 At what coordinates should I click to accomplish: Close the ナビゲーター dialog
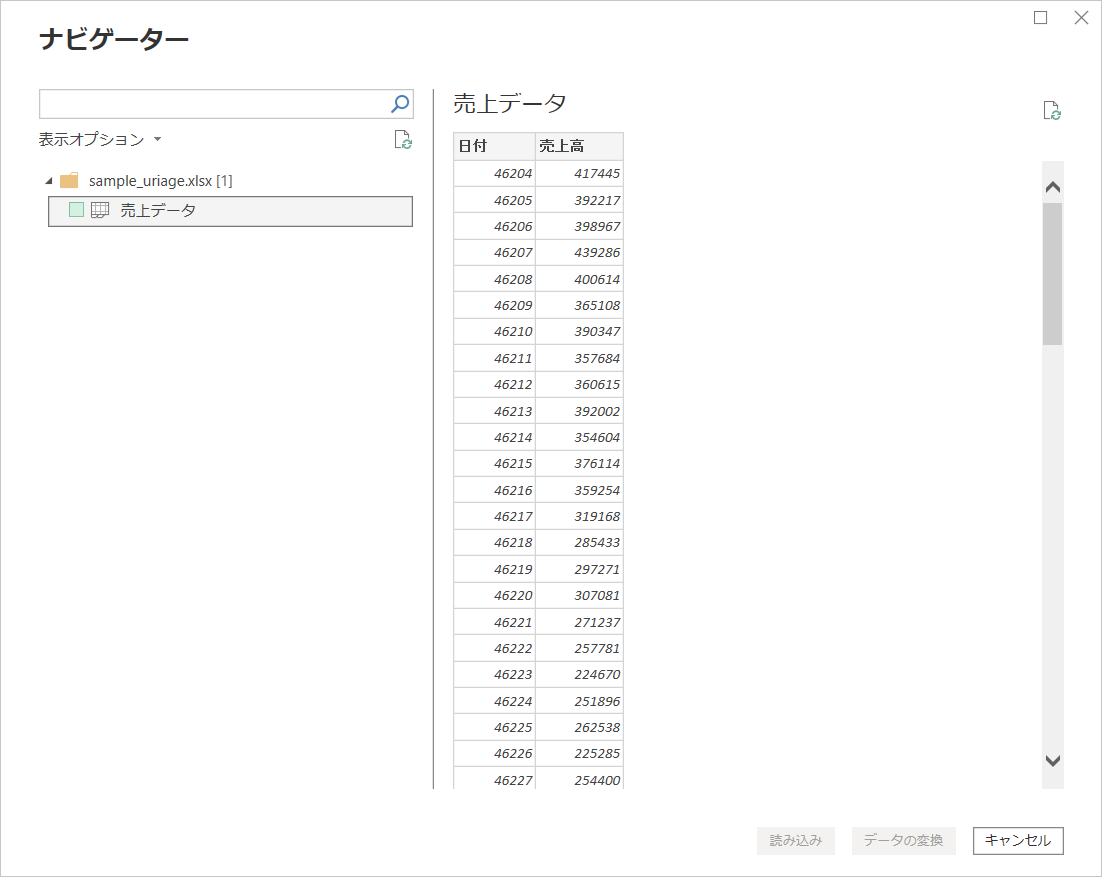[x=1082, y=18]
